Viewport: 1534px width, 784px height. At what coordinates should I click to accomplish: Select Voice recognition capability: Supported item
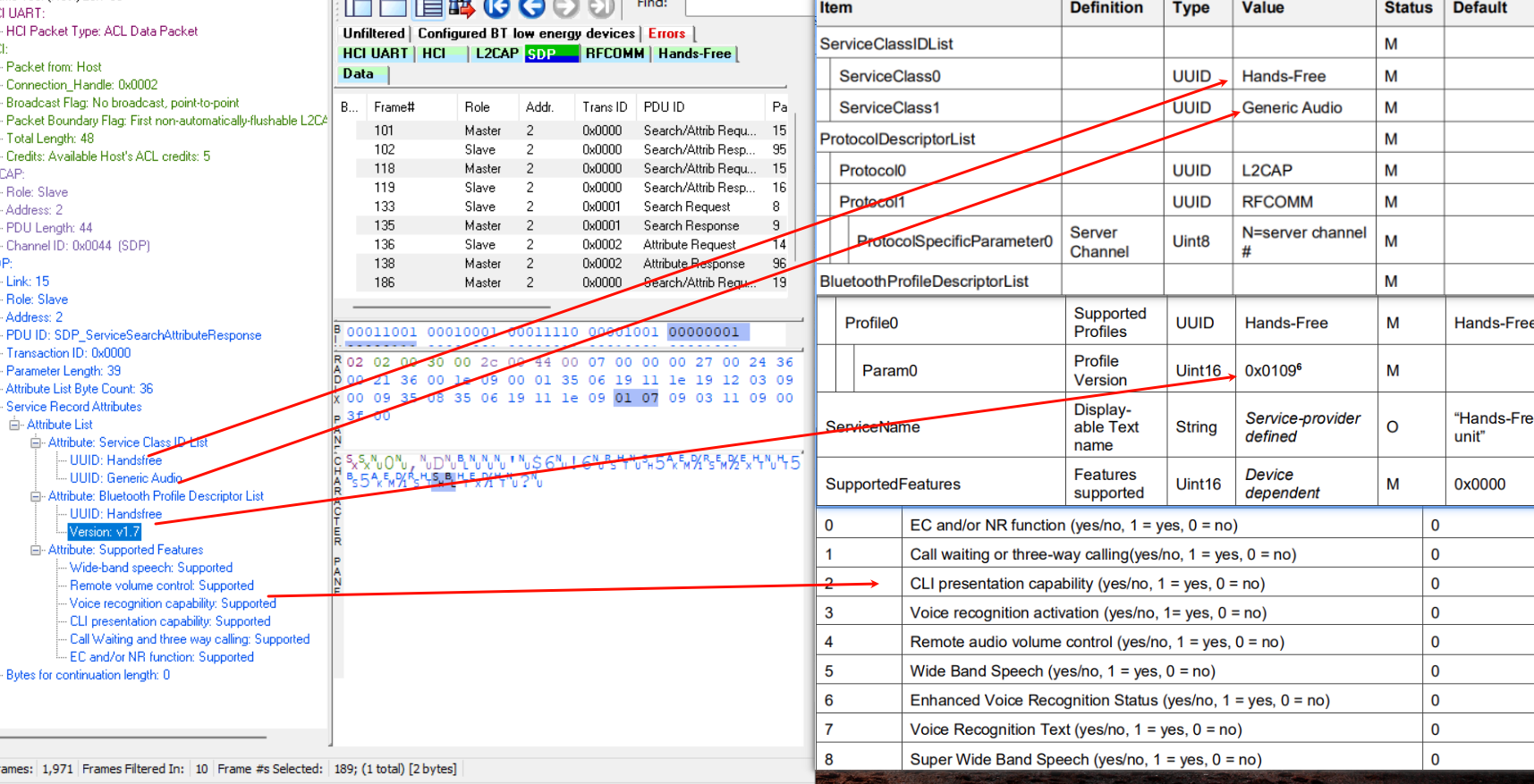173,603
